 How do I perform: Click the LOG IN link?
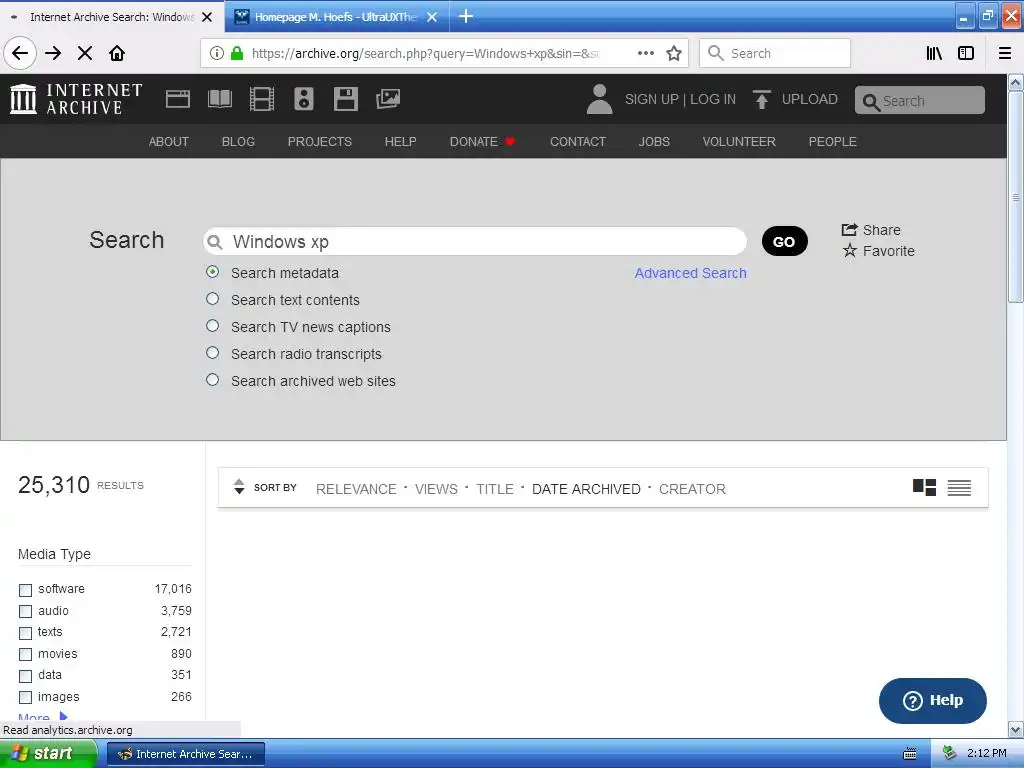(713, 99)
